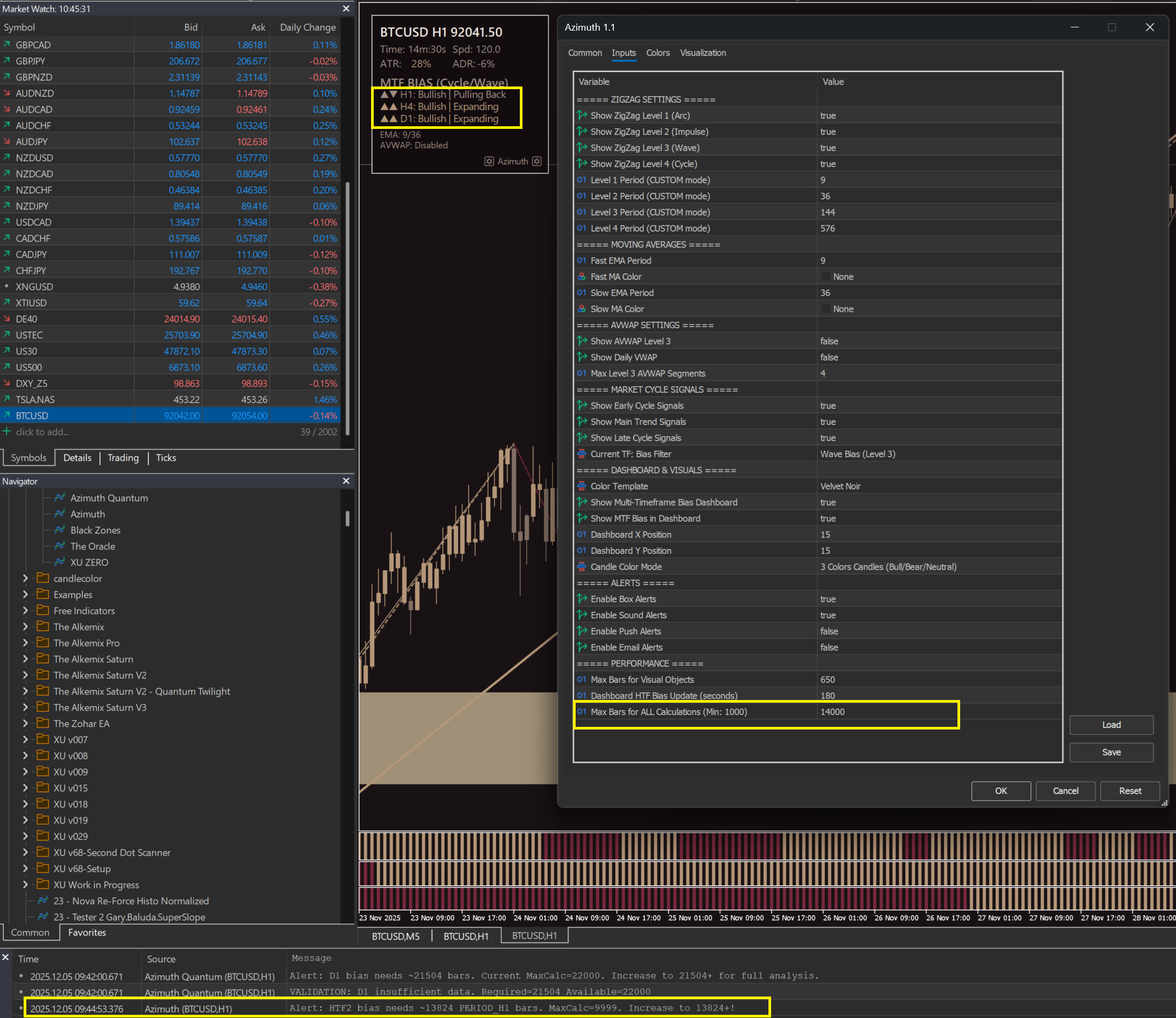Screen dimensions: 1176x1018
Task: Switch to the Colors tab
Action: click(658, 53)
